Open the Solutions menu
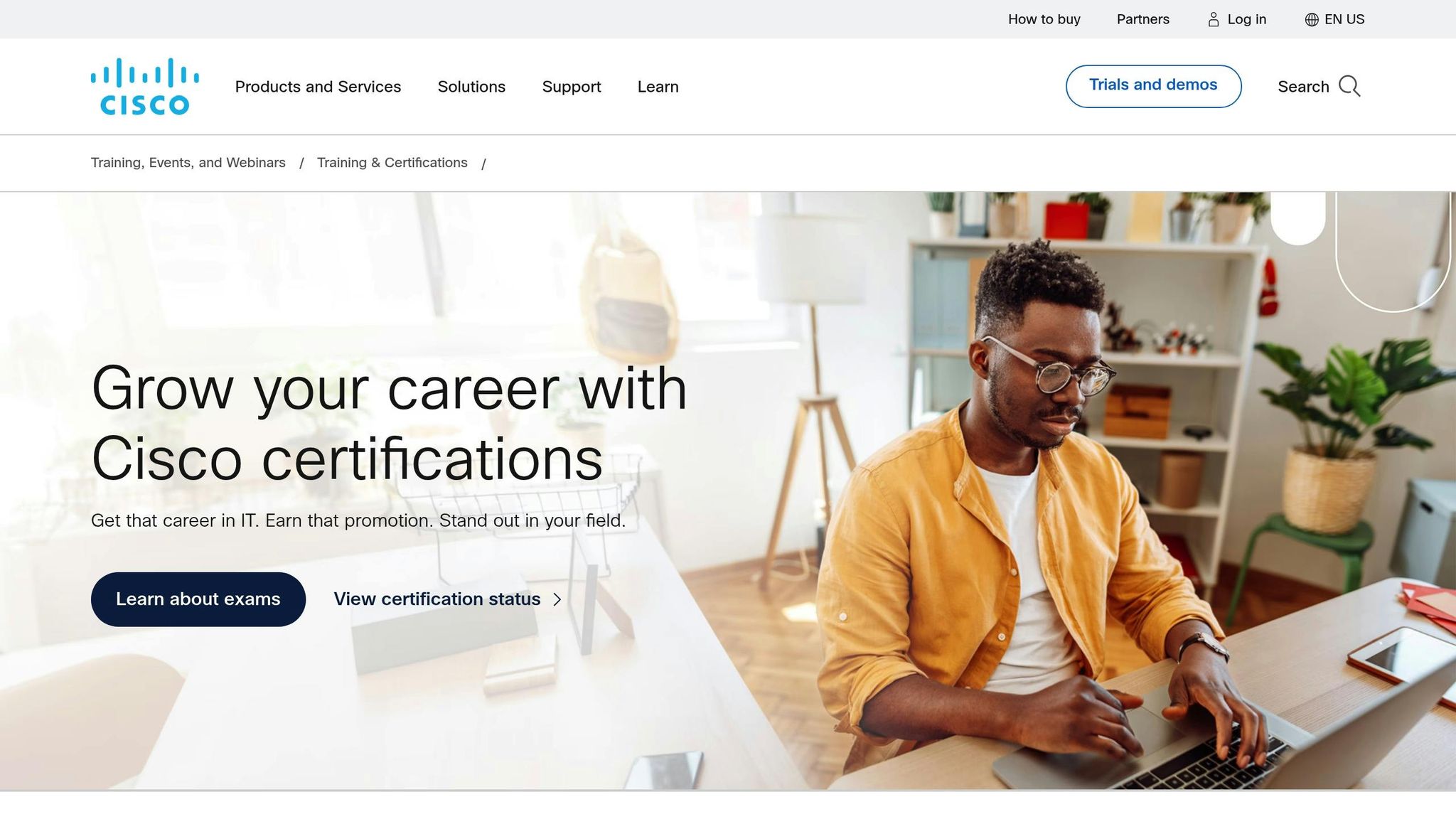Image resolution: width=1456 pixels, height=819 pixels. coord(471,87)
